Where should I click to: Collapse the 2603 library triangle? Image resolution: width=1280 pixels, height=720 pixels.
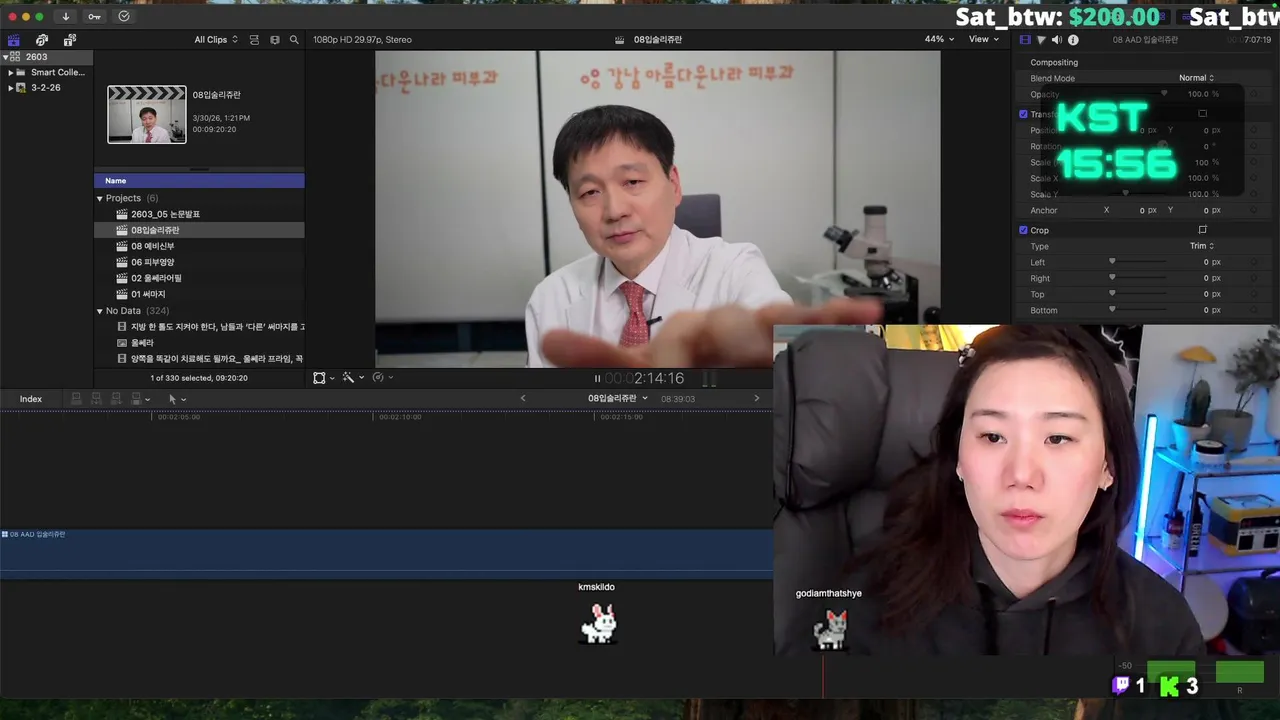pyautogui.click(x=6, y=57)
